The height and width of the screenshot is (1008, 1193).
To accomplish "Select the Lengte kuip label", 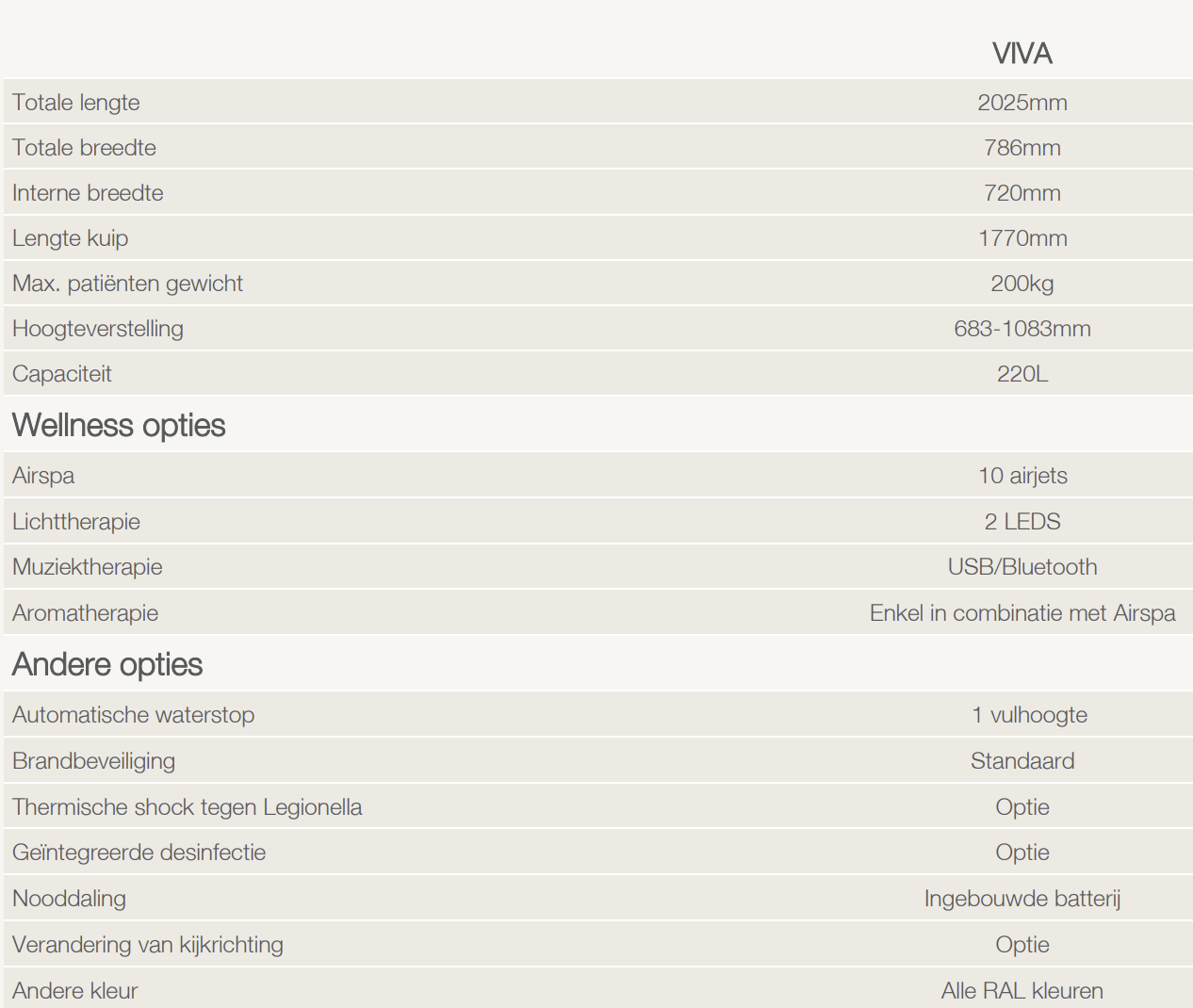I will click(x=70, y=238).
